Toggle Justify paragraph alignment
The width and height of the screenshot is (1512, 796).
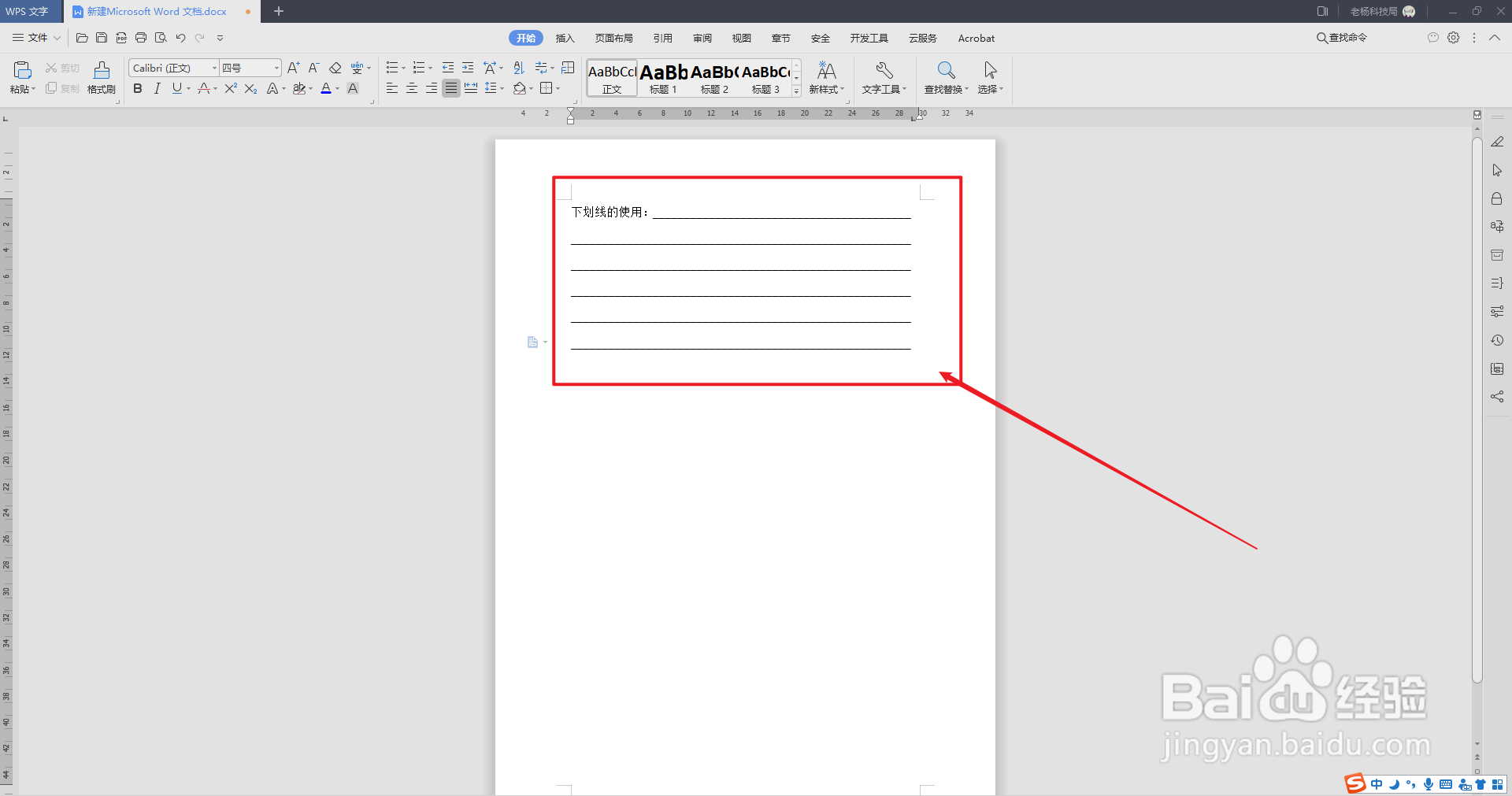click(450, 88)
